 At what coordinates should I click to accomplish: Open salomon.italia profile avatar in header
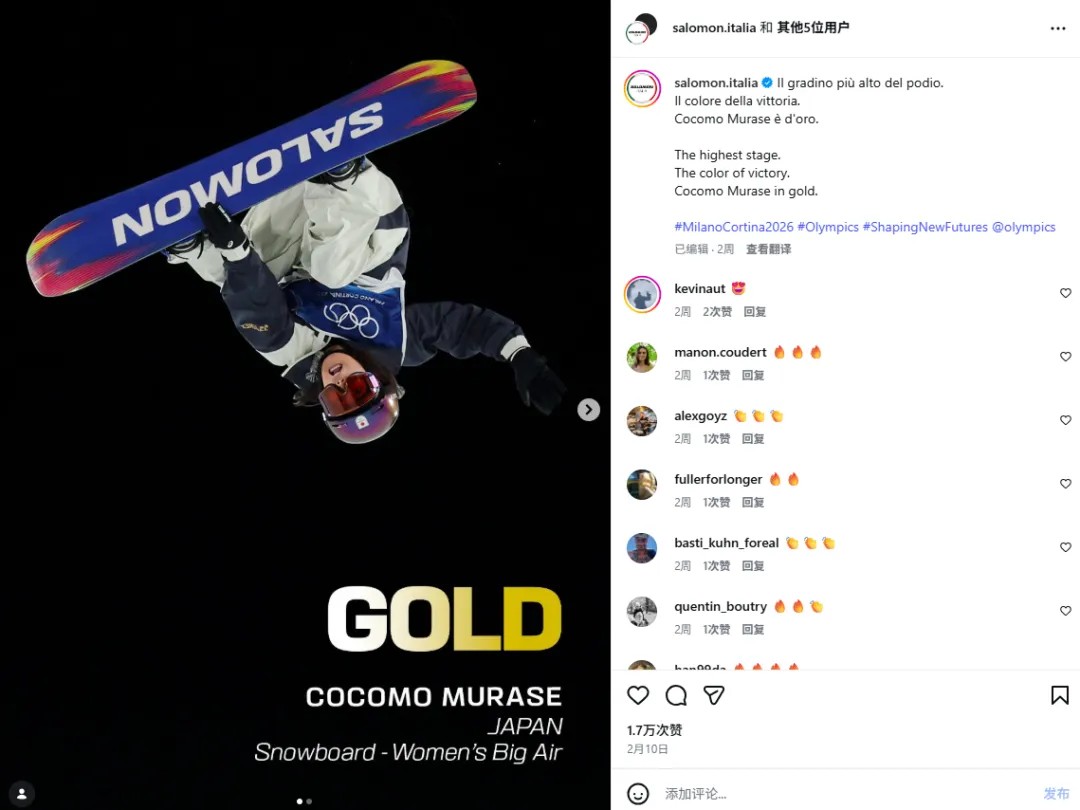641,28
